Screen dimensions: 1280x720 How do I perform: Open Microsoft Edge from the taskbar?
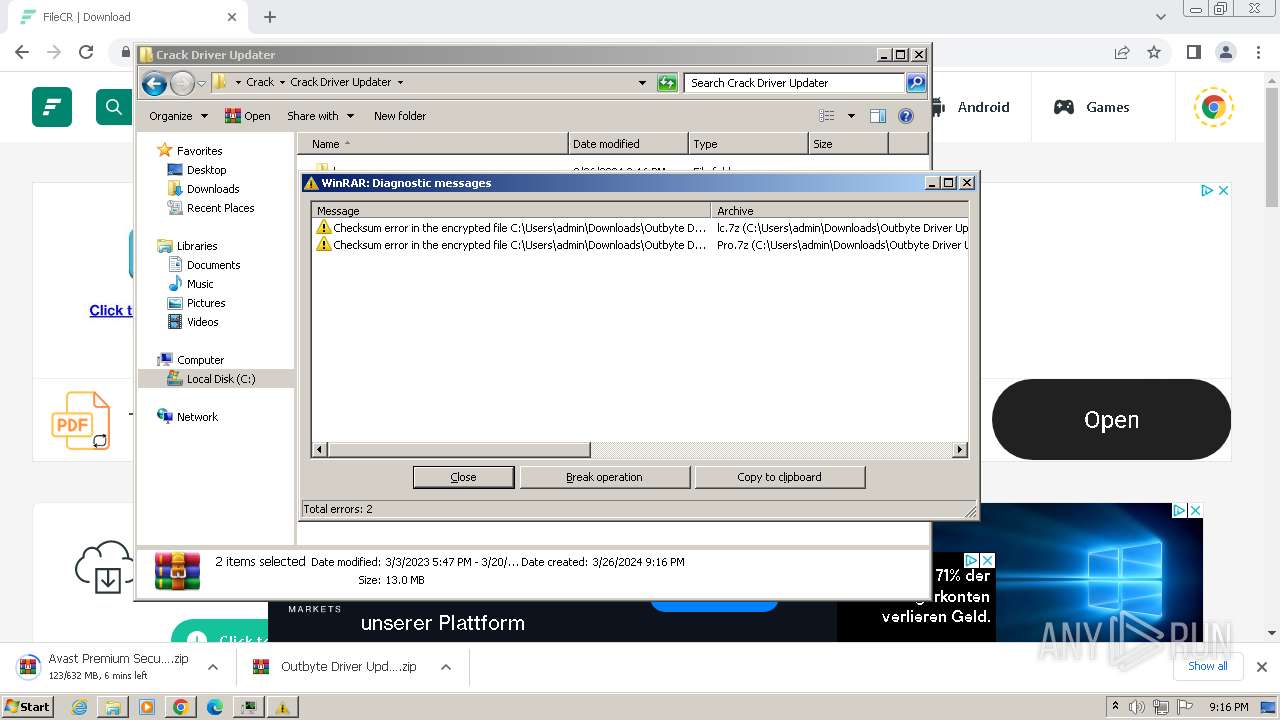[214, 707]
